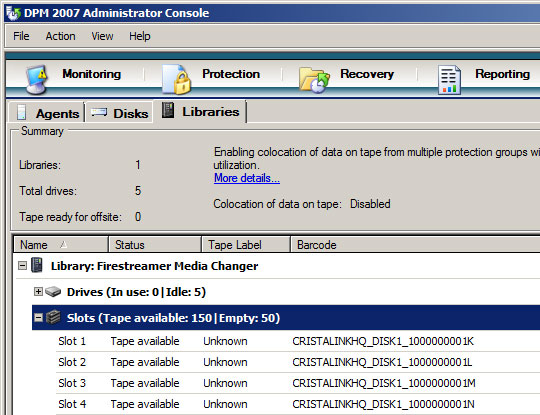This screenshot has width=540, height=415.
Task: Click the Slot 3 Tape available status
Action: tap(145, 383)
